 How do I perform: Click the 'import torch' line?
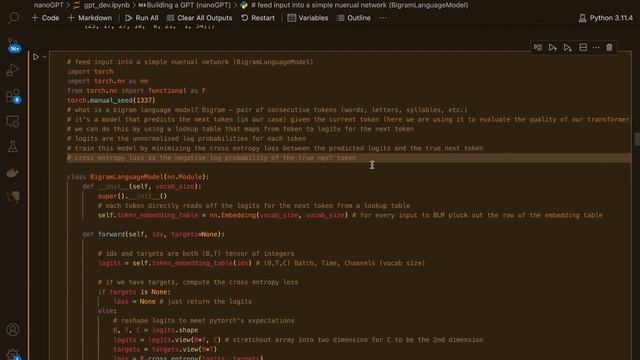(90, 71)
